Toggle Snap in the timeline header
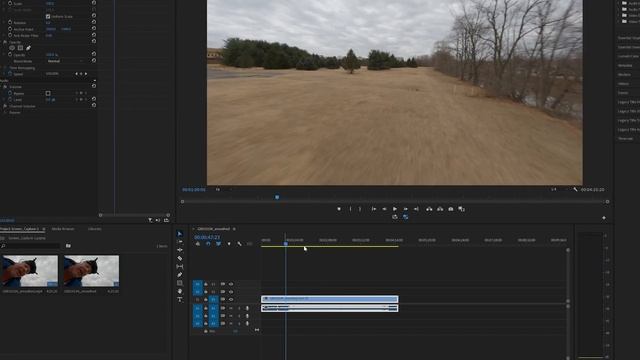The height and width of the screenshot is (360, 640). pos(208,244)
